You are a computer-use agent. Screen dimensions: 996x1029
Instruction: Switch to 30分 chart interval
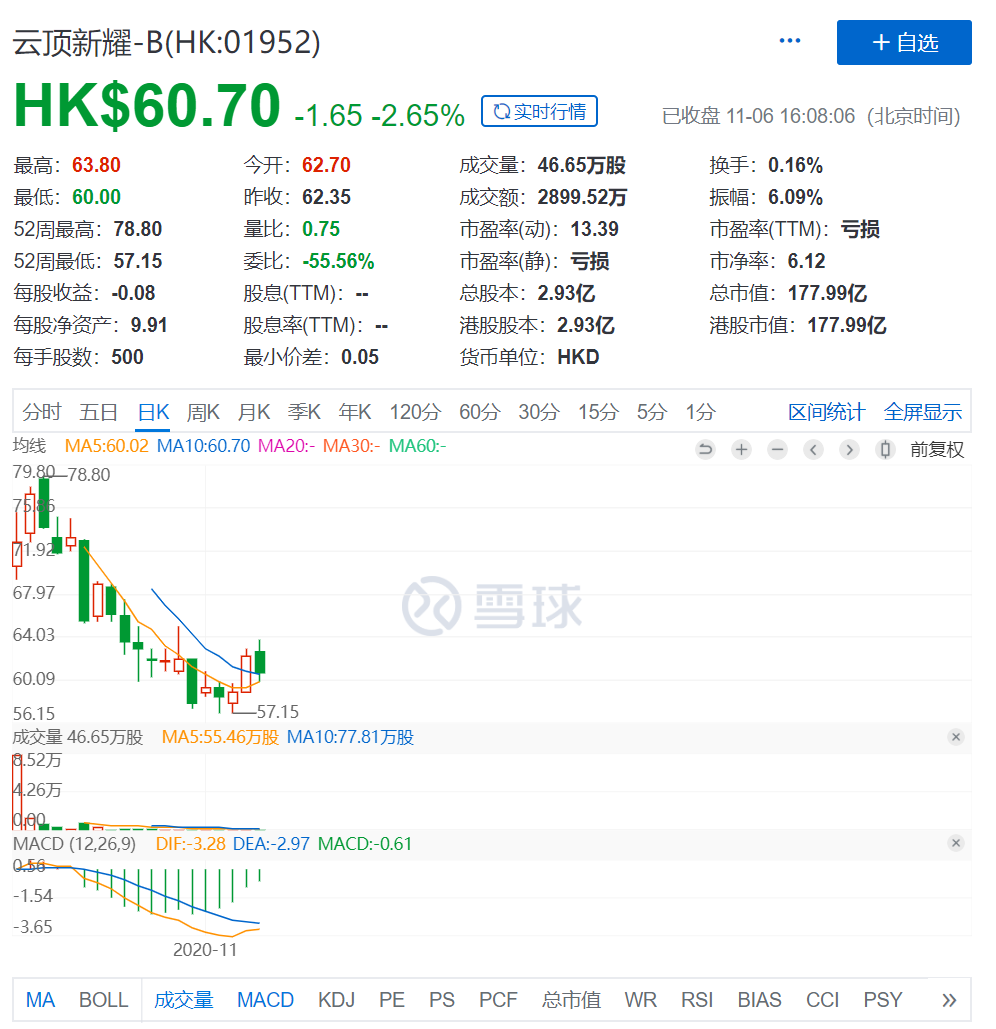click(x=539, y=412)
